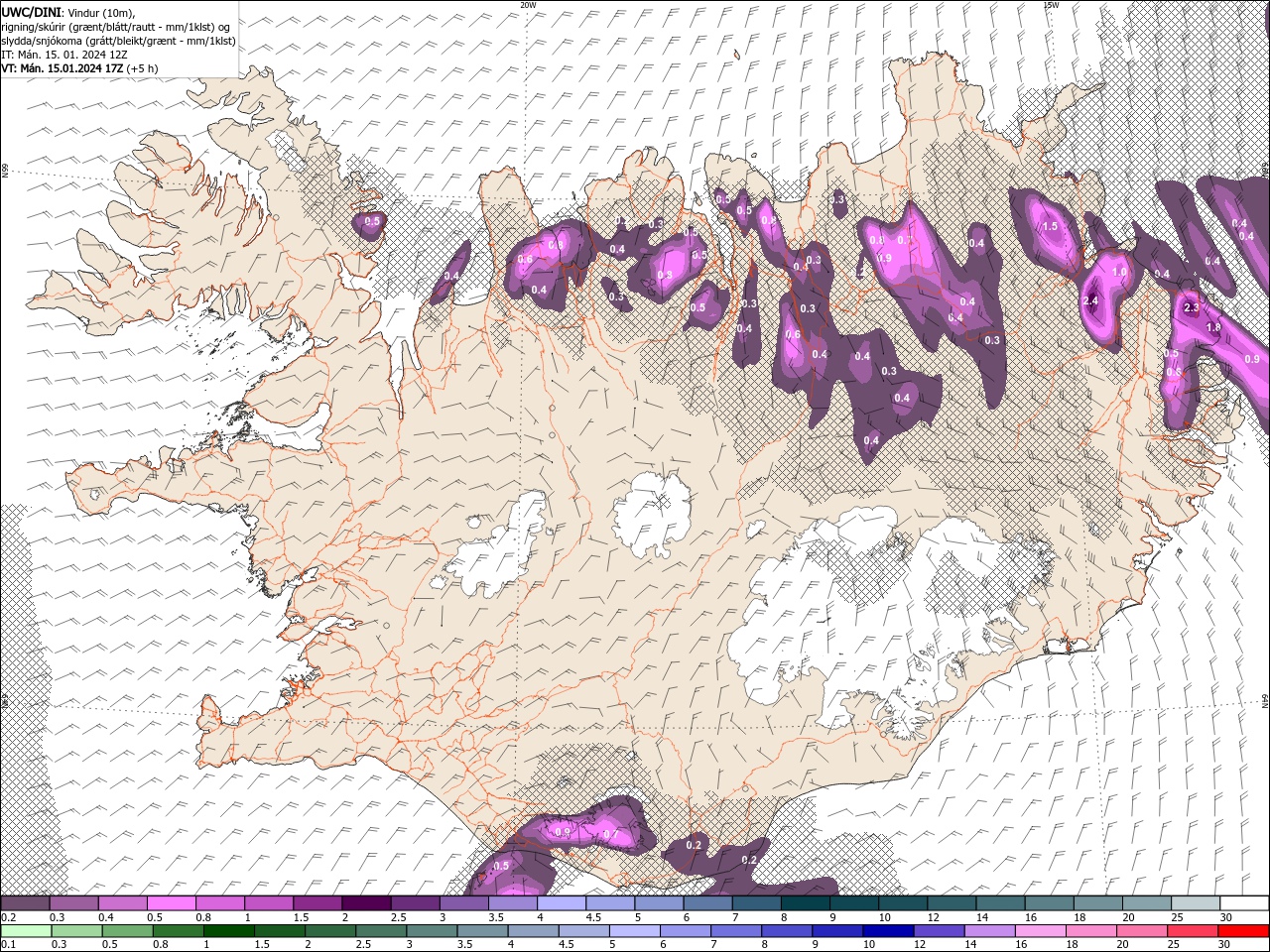The image size is (1270, 952).
Task: Click the 2.3 precipitation value on the map
Action: point(1192,307)
